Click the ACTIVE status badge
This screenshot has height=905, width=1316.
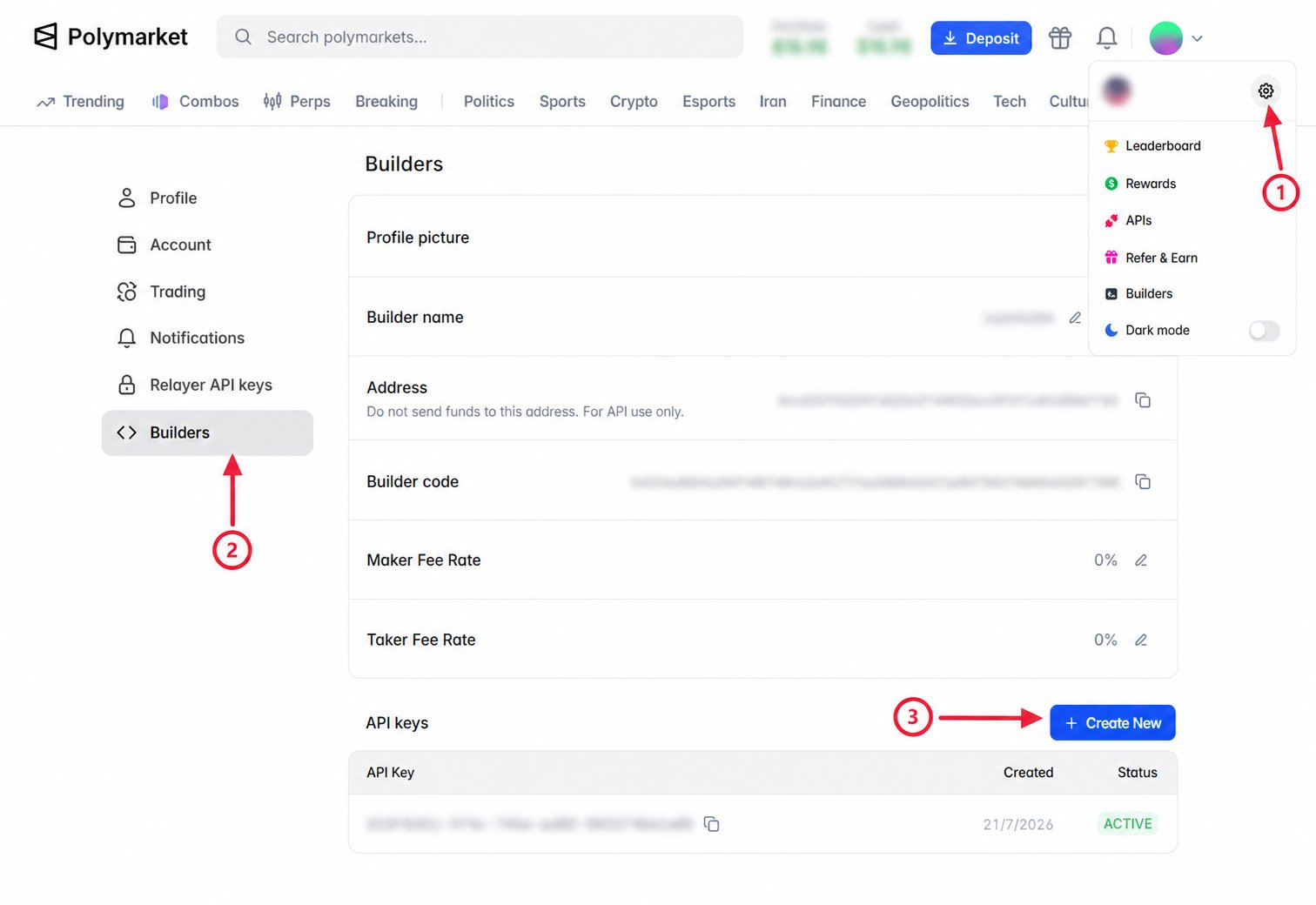(1127, 824)
